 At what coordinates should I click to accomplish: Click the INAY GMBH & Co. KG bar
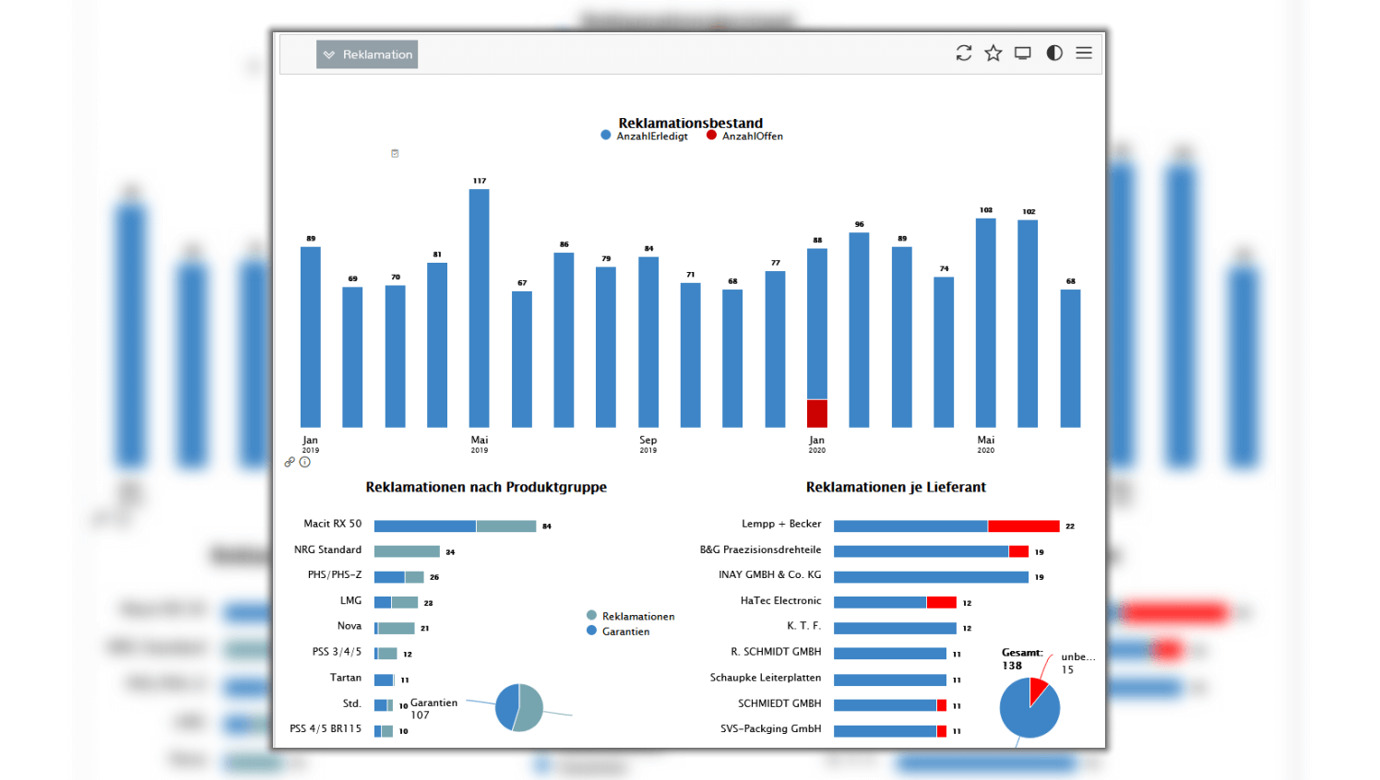(930, 577)
